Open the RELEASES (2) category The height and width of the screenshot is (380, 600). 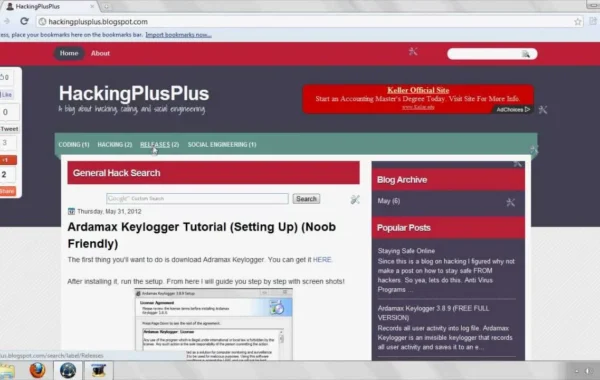[160, 145]
